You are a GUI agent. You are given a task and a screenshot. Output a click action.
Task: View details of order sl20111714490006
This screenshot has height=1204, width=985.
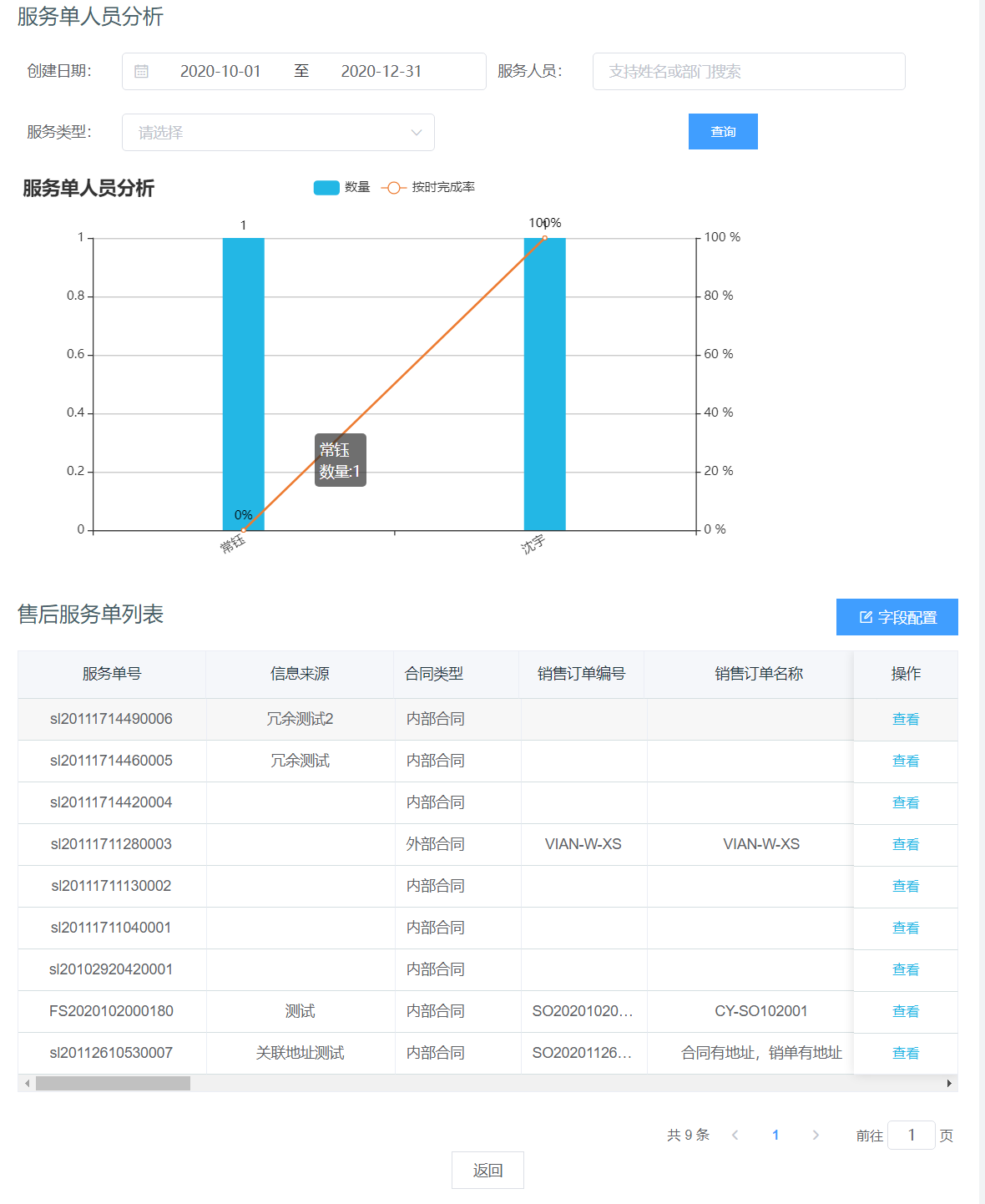click(x=905, y=719)
